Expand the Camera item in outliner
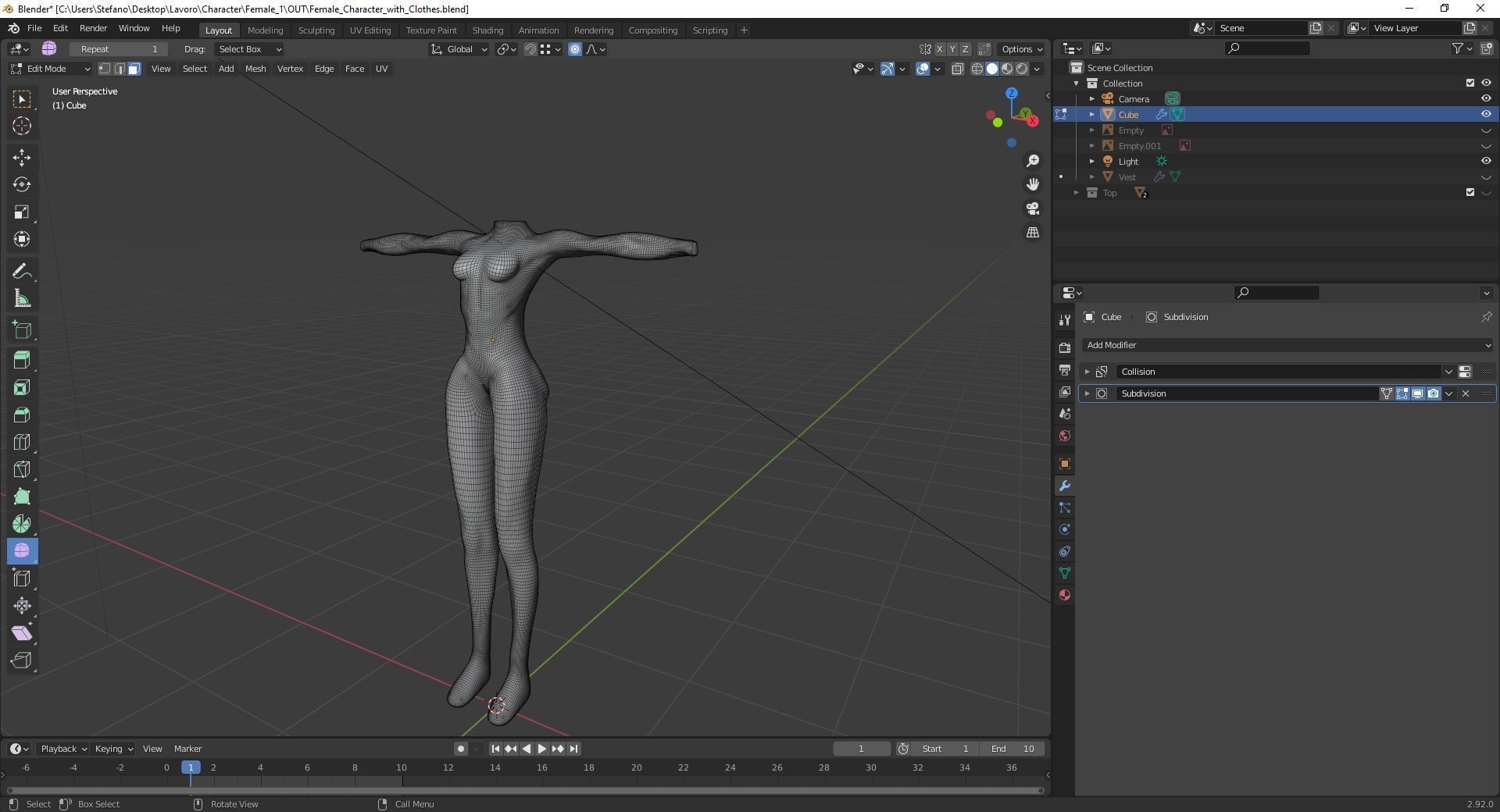The image size is (1500, 812). click(1092, 99)
